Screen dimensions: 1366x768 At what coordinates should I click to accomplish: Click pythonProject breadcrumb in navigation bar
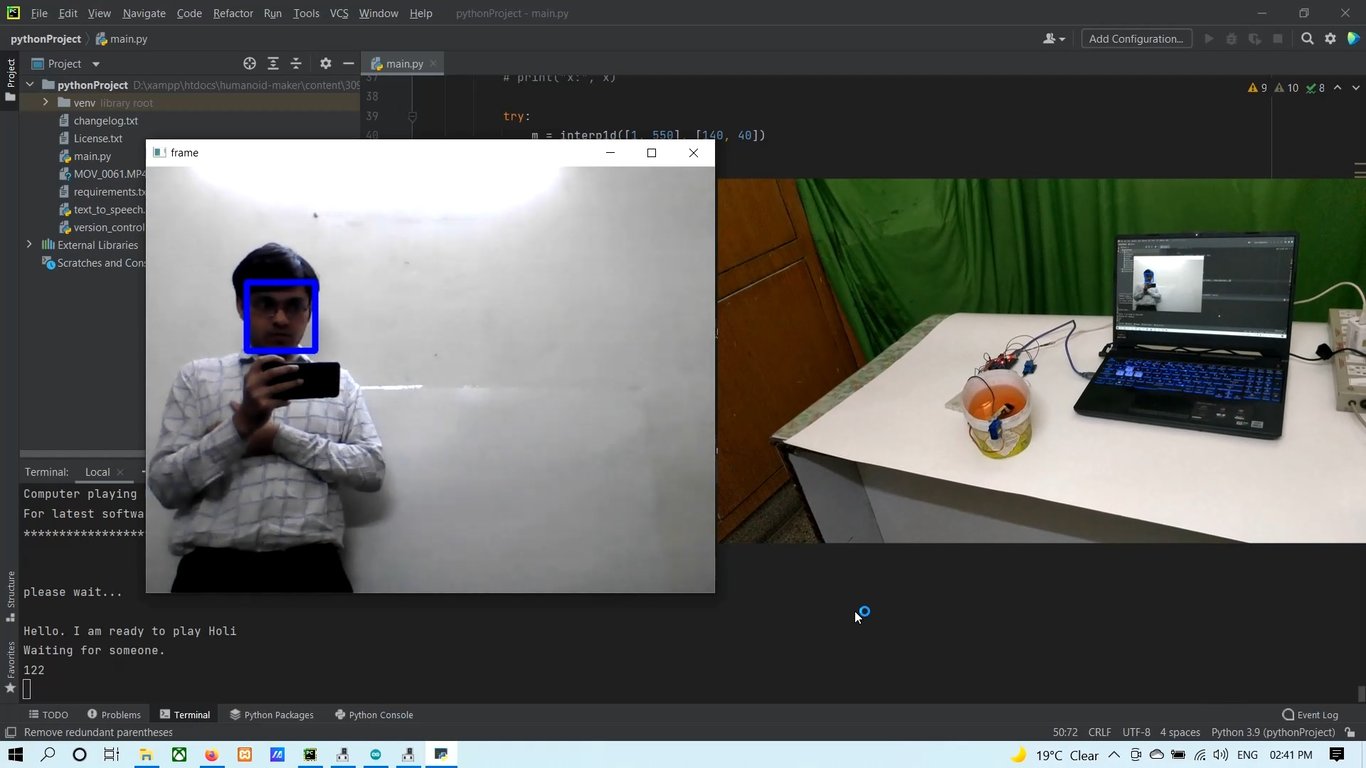click(x=46, y=39)
